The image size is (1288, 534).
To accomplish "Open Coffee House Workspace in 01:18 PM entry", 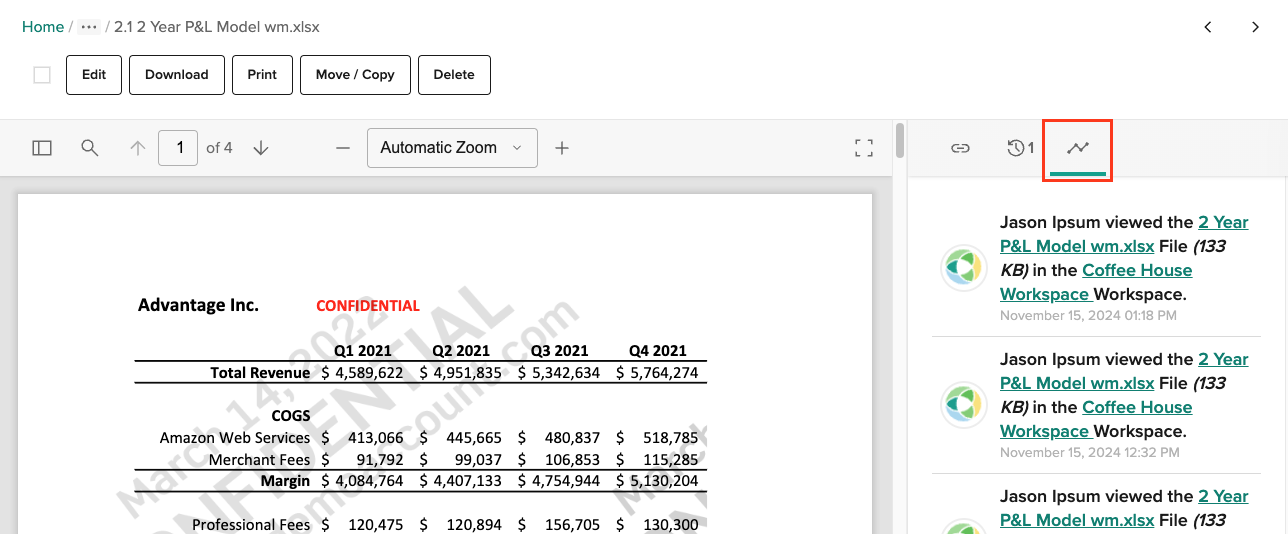I will 1096,282.
